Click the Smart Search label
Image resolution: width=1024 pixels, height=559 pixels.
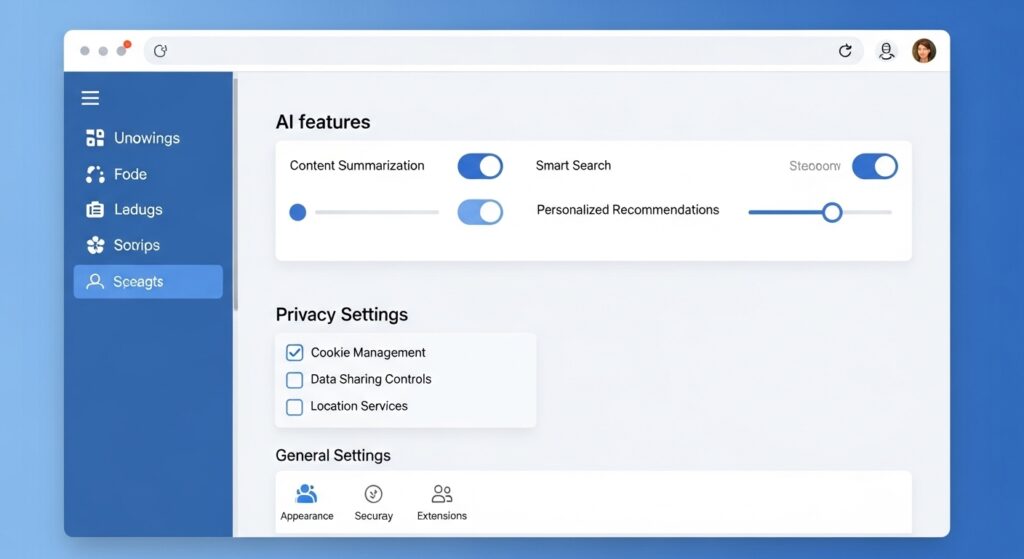click(573, 166)
